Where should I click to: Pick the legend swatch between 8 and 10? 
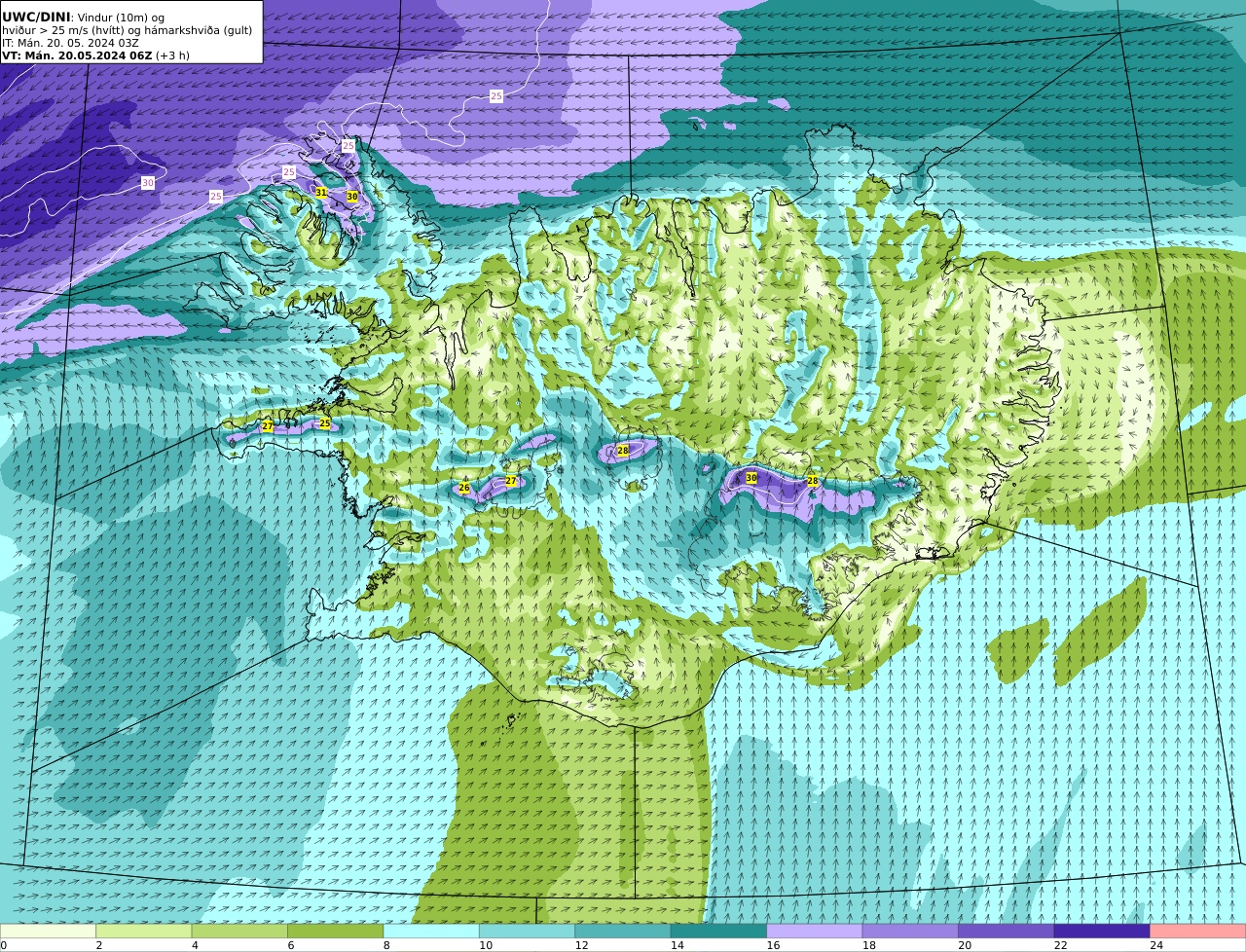[x=431, y=931]
